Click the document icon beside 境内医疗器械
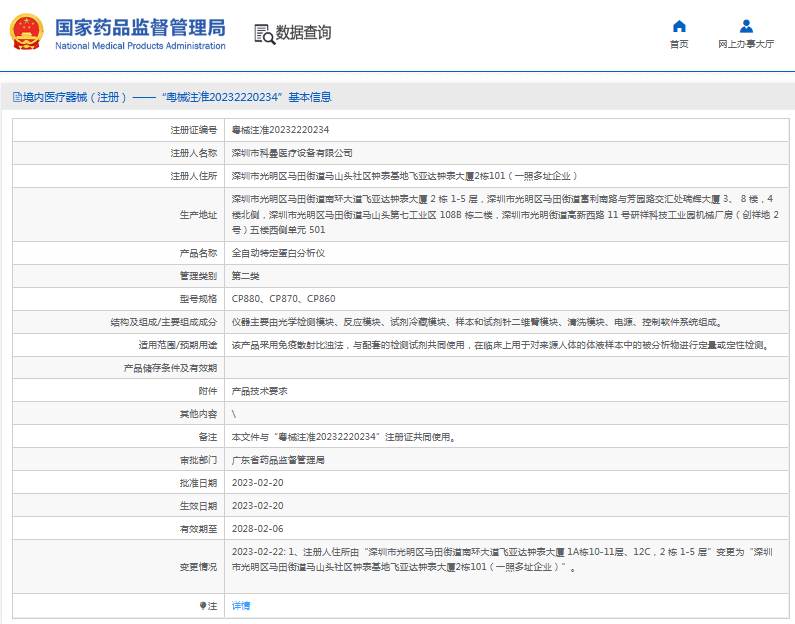Image resolution: width=795 pixels, height=624 pixels. pos(17,97)
